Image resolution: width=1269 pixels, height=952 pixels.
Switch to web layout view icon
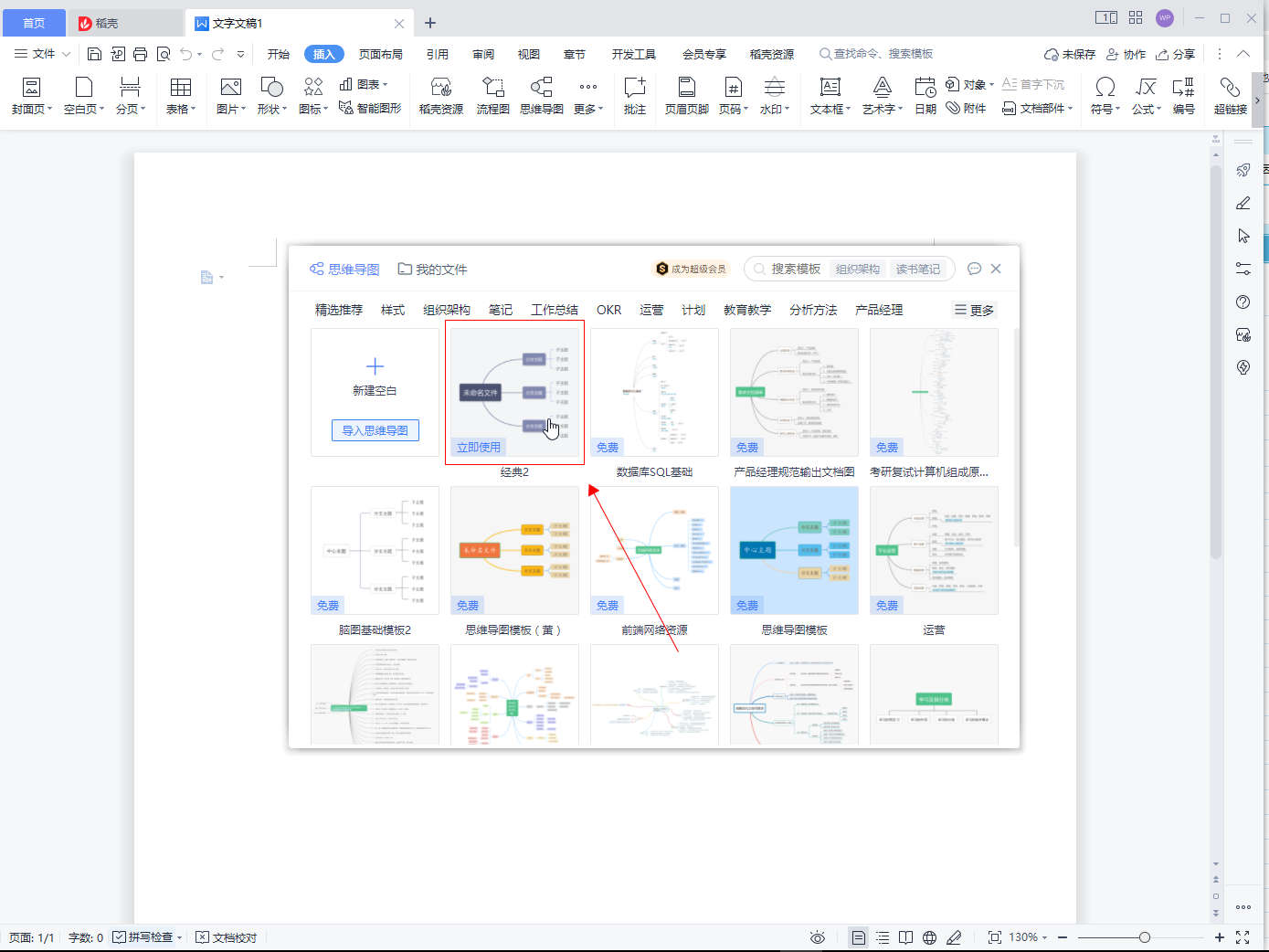click(x=929, y=937)
